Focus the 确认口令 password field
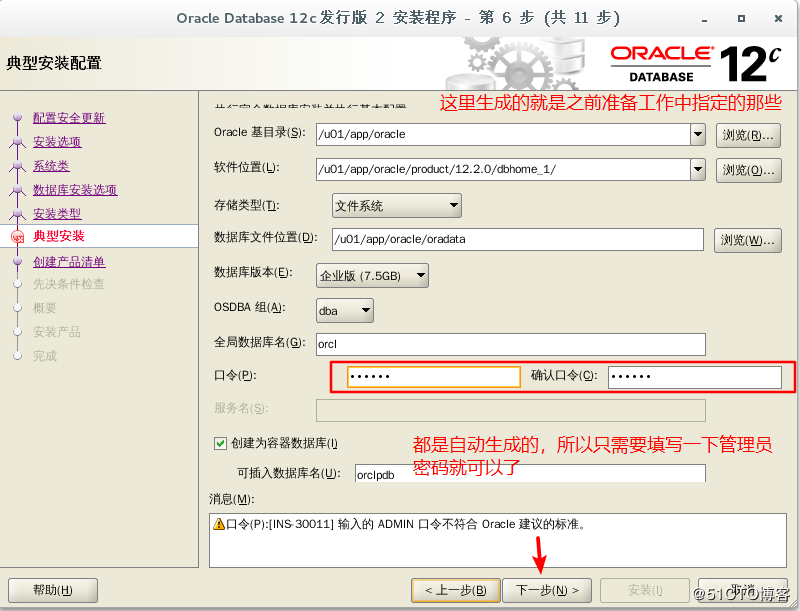800x611 pixels. 694,377
